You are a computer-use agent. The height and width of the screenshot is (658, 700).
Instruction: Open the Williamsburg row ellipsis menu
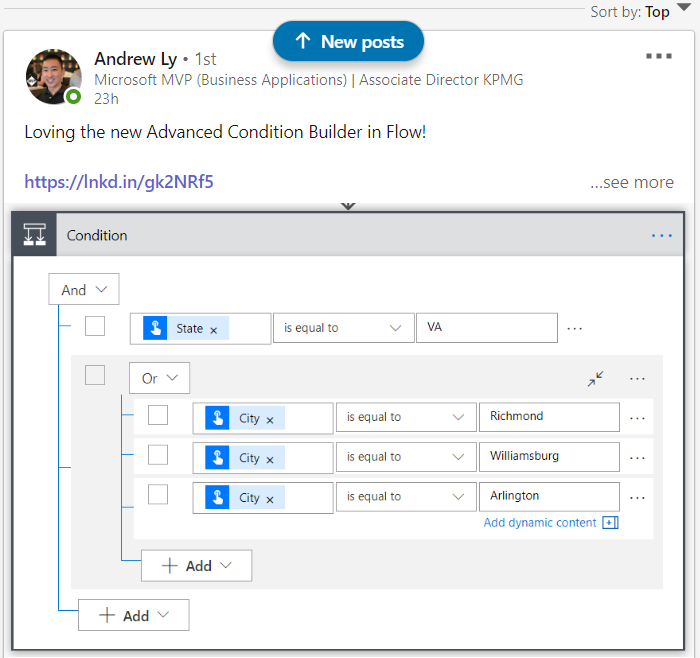(x=637, y=458)
